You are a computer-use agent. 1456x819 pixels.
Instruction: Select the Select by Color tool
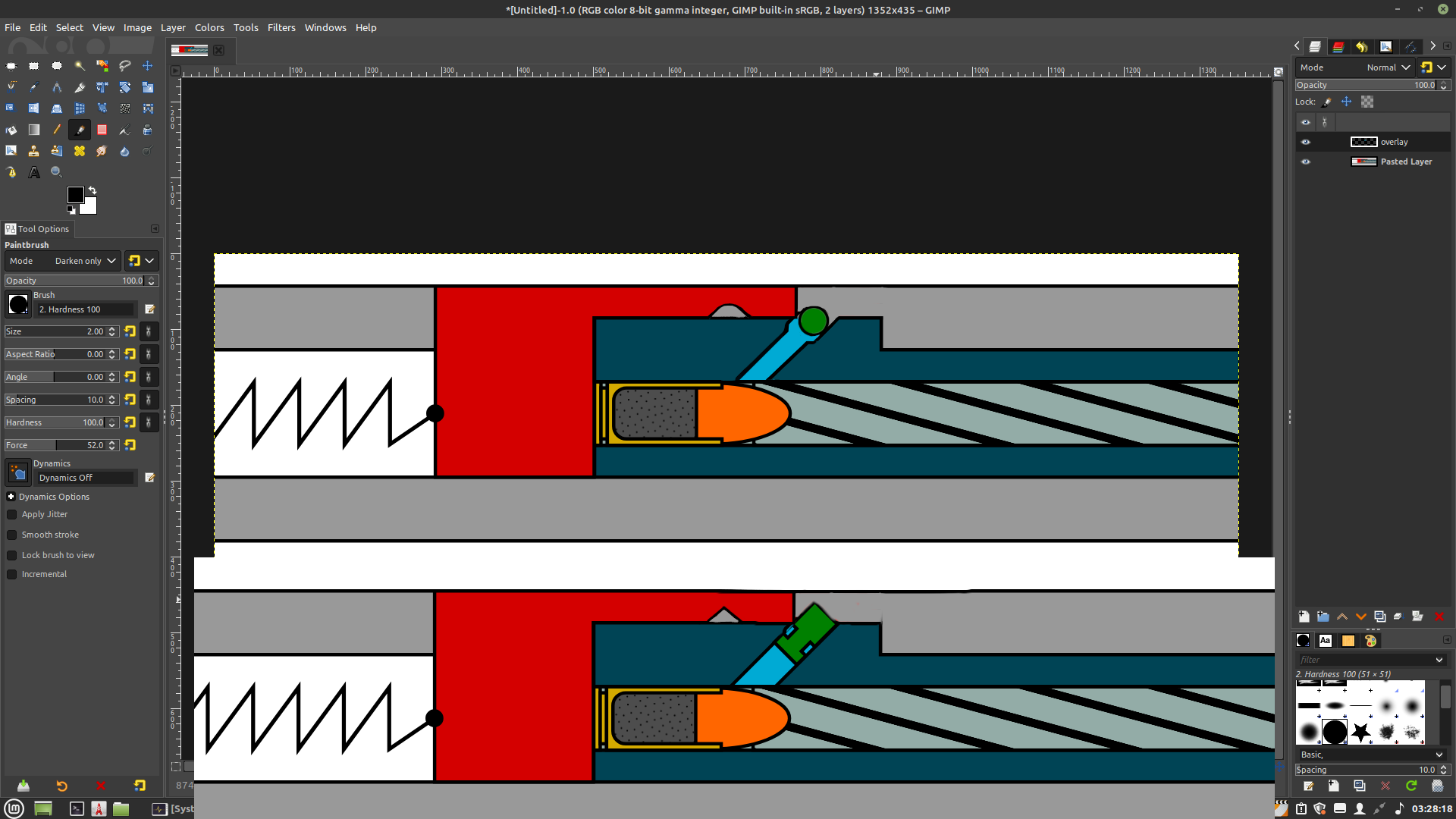point(102,66)
